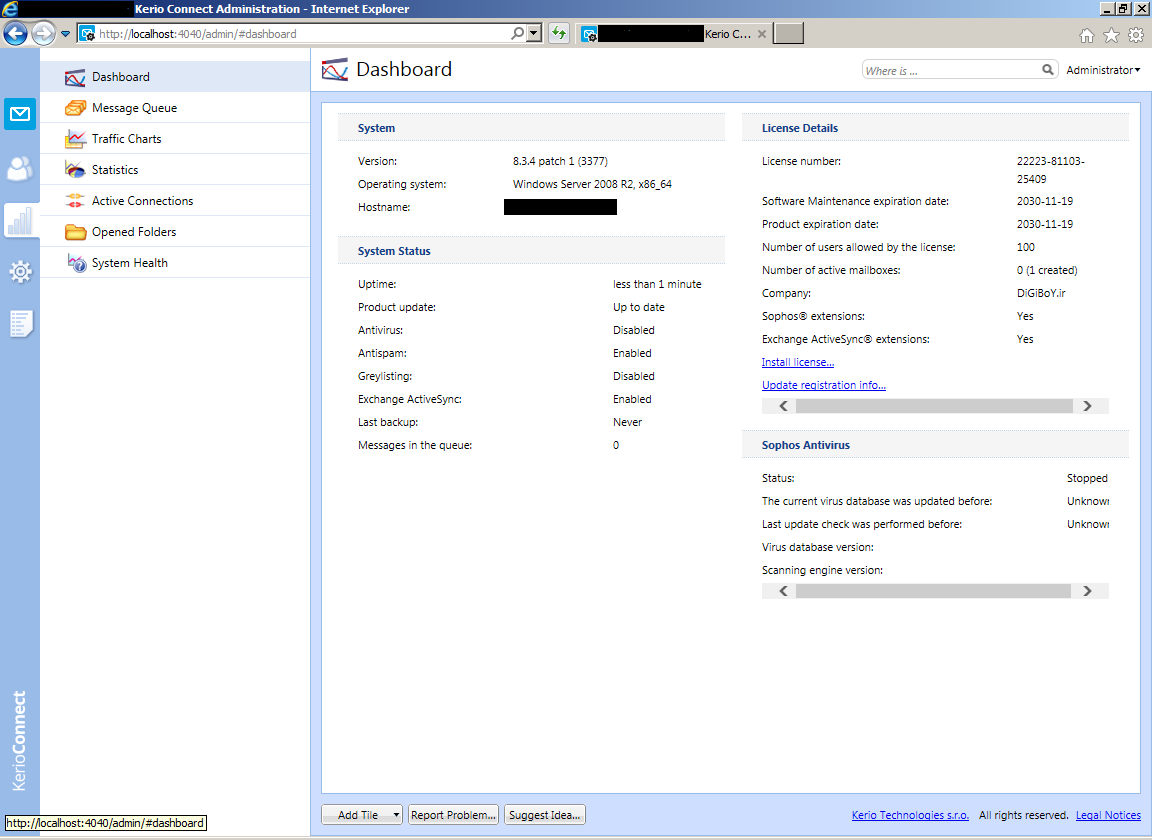Refresh the page with the green arrows icon
The image size is (1152, 840).
point(559,33)
